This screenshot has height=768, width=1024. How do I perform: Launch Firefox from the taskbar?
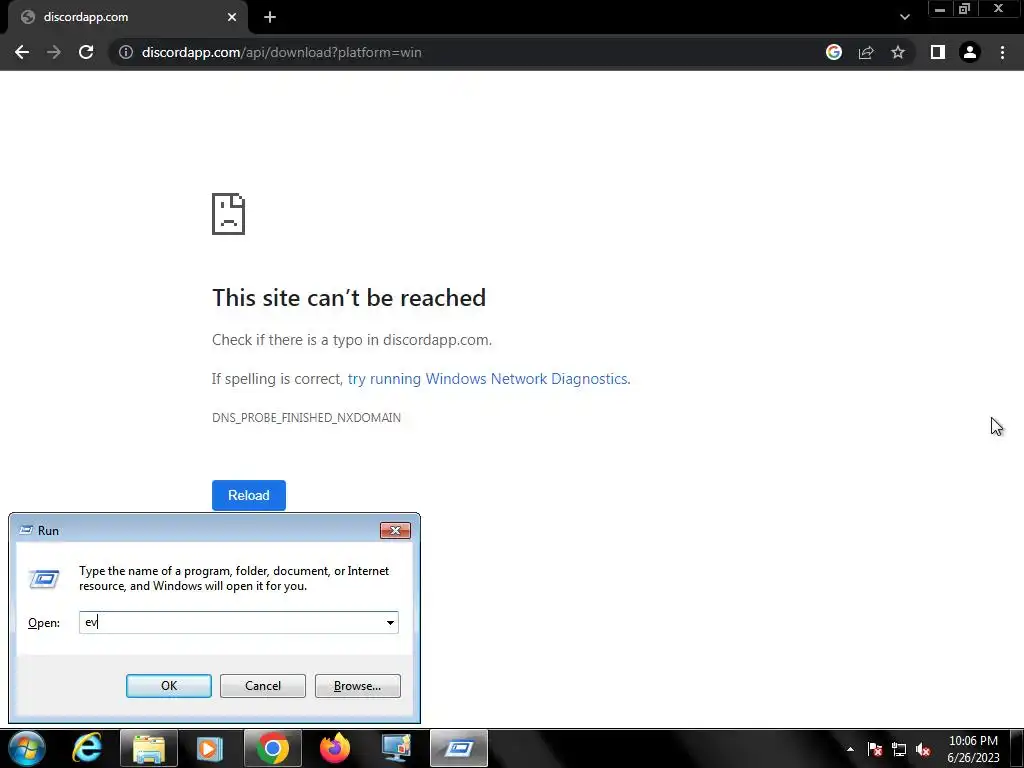point(335,748)
